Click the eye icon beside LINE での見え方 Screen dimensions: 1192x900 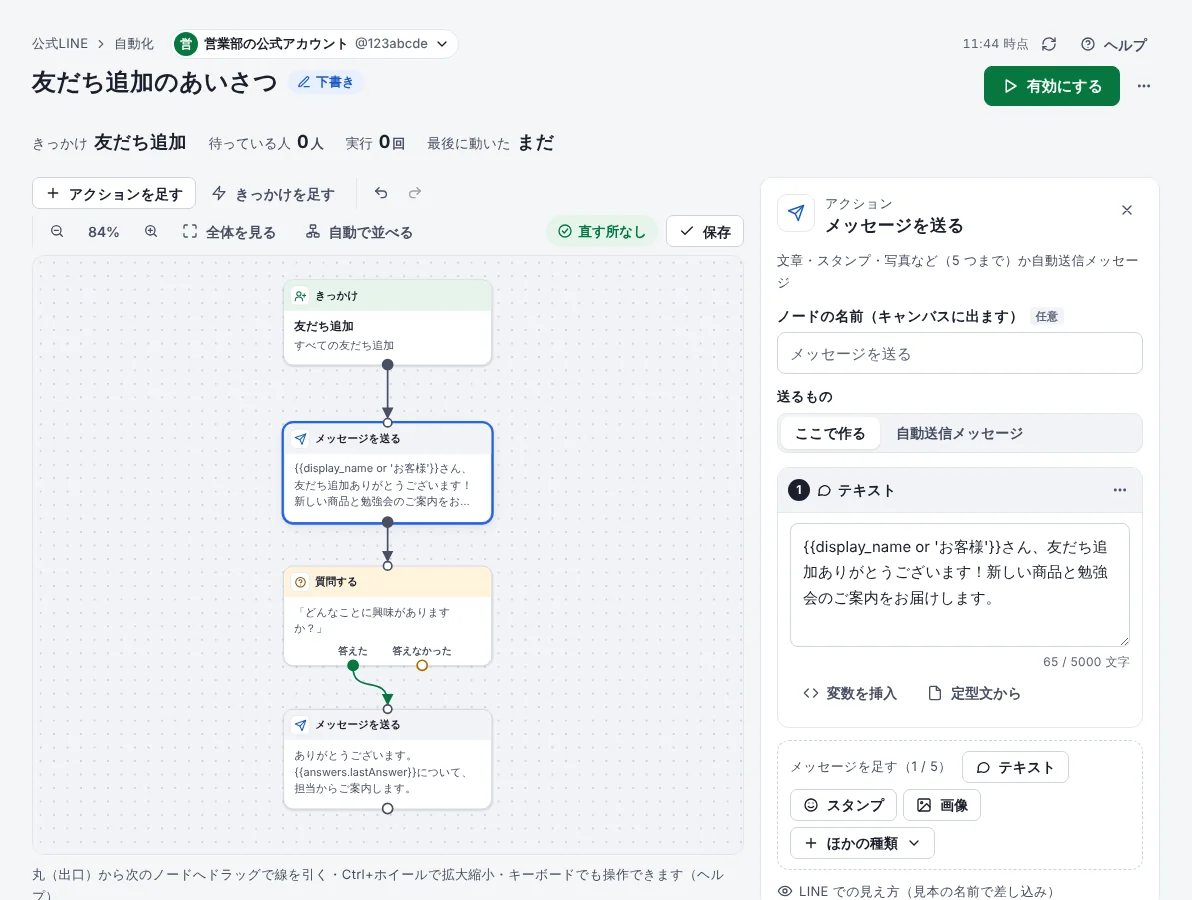click(x=785, y=891)
